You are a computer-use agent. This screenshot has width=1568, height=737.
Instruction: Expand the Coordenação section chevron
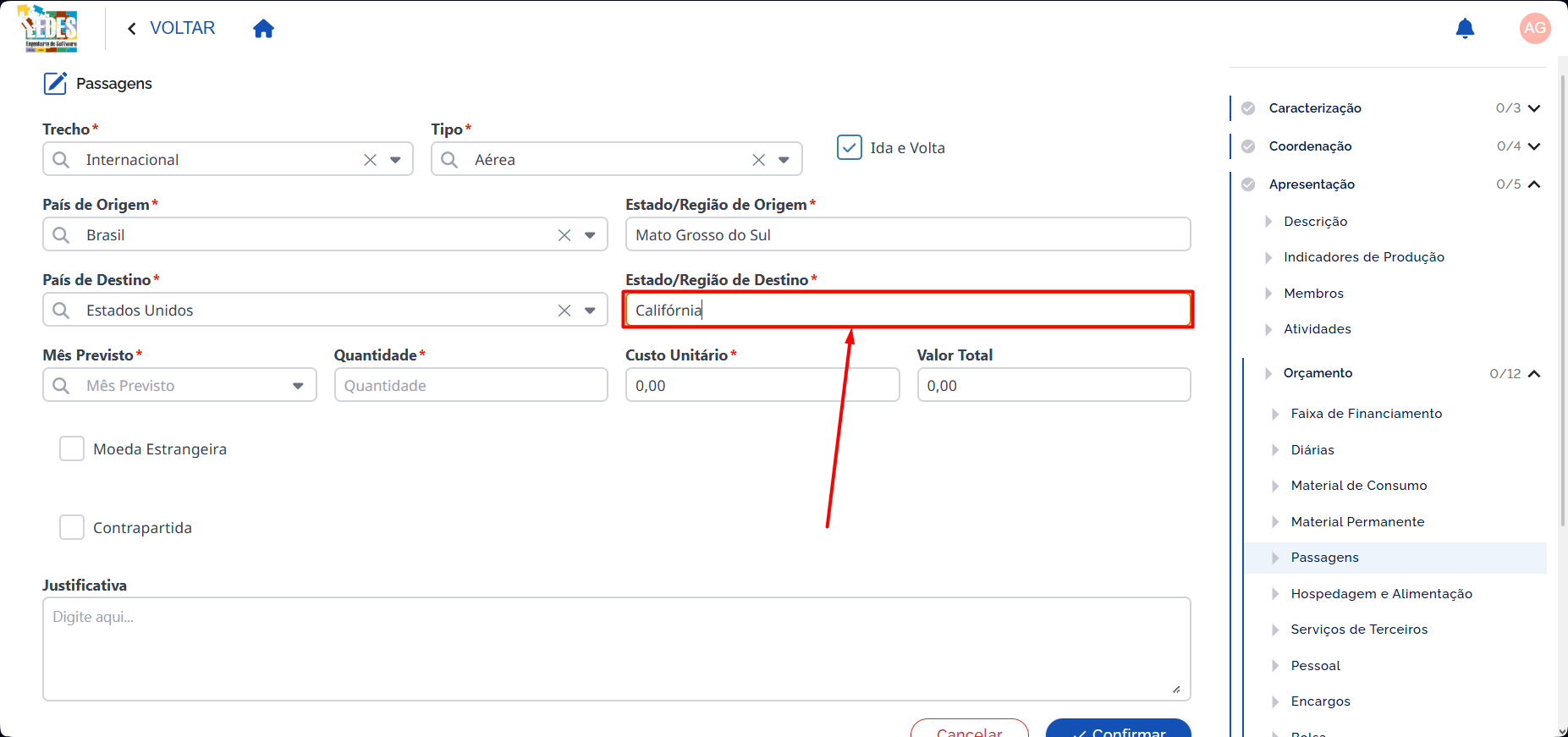tap(1534, 146)
